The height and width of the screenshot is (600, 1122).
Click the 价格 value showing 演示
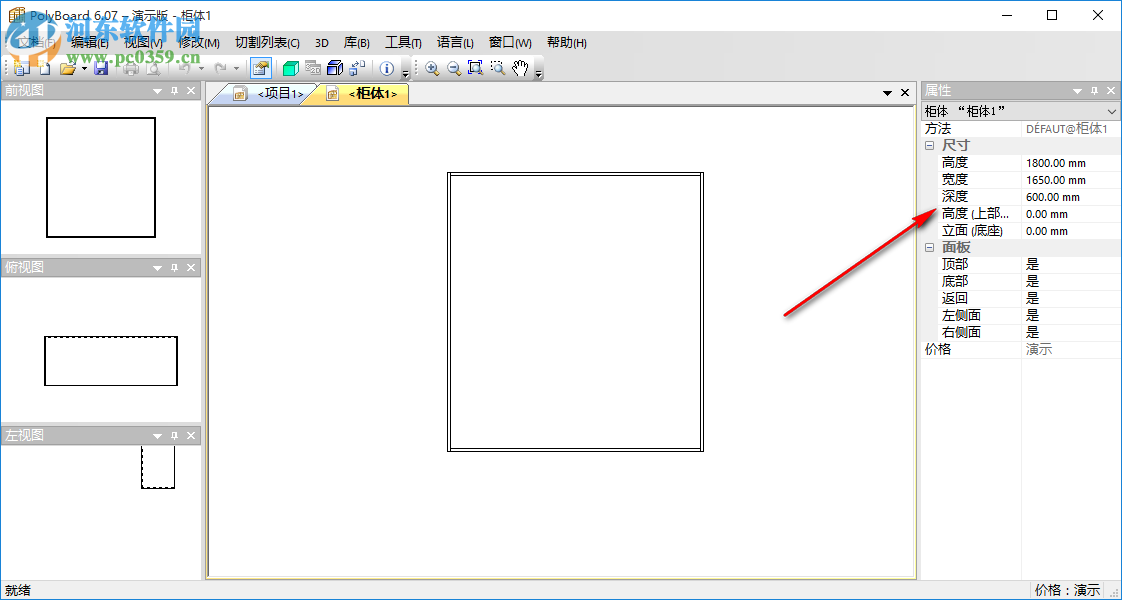[1040, 348]
